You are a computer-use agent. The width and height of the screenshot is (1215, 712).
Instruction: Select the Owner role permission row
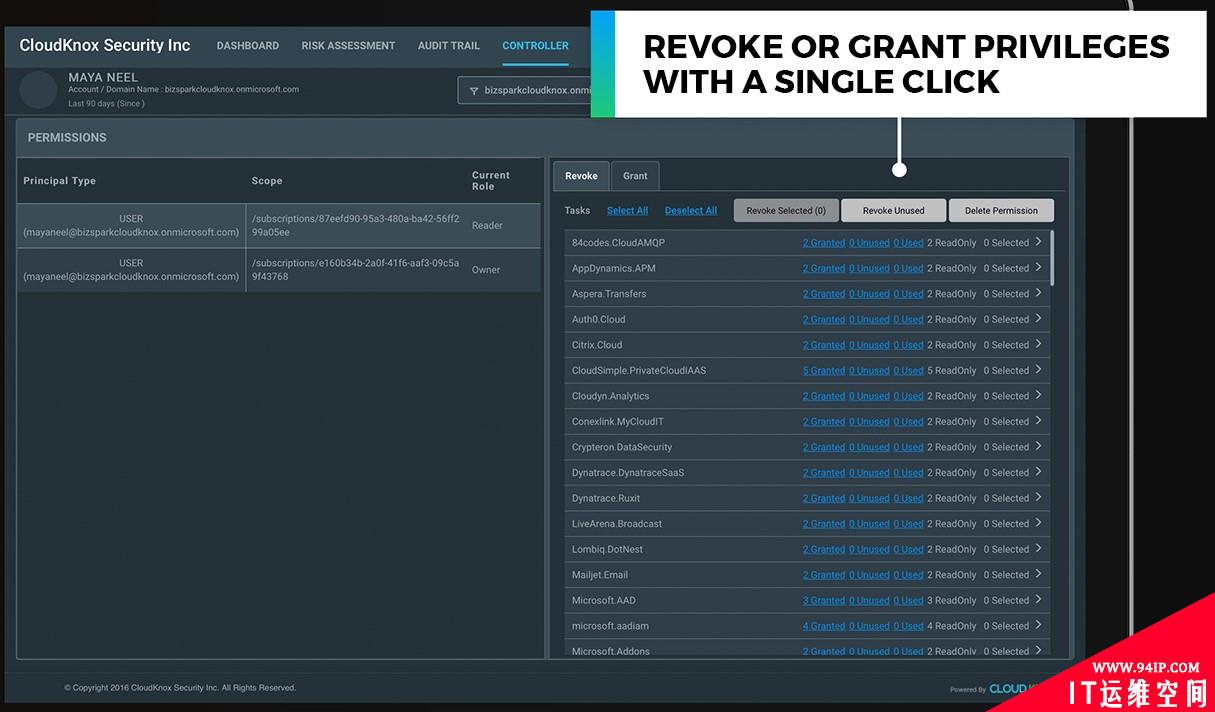(x=279, y=270)
